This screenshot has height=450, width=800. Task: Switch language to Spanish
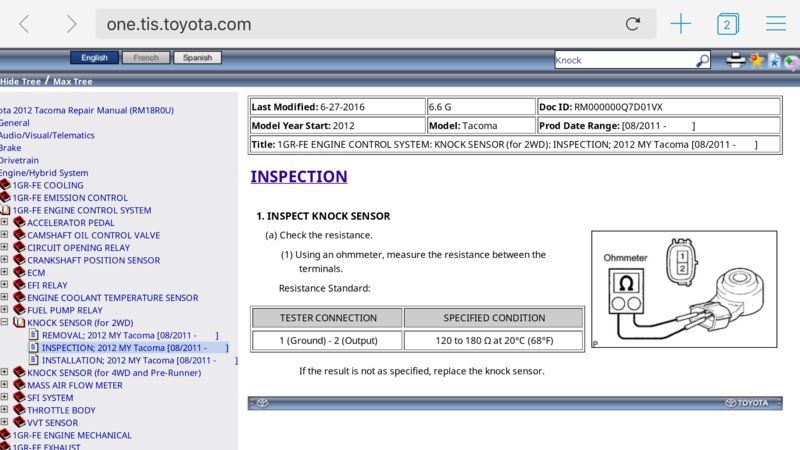(197, 58)
